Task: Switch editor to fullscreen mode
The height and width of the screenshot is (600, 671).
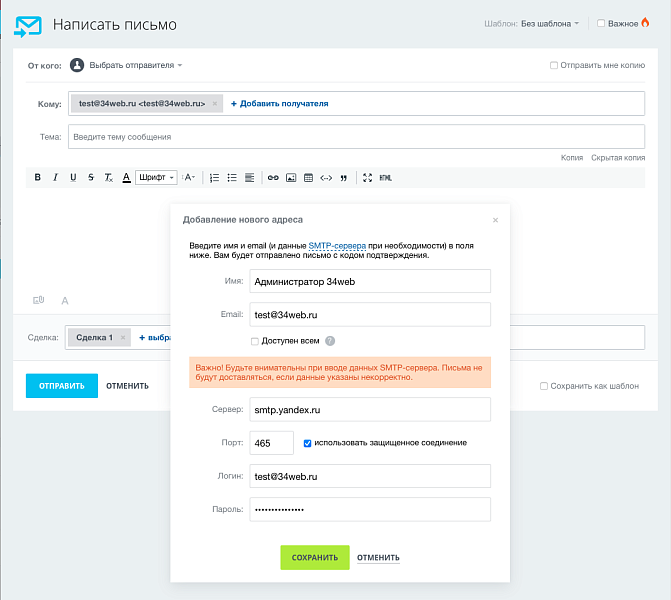Action: coord(367,177)
